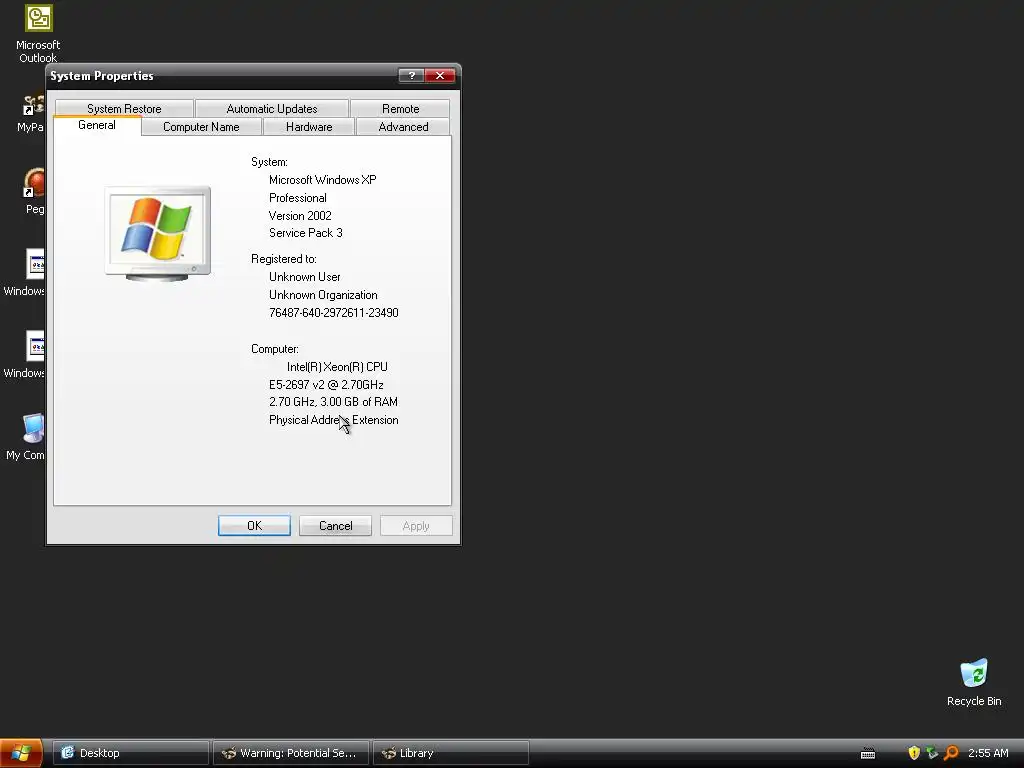Screen dimensions: 1024x768
Task: Click the OK button
Action: point(254,526)
